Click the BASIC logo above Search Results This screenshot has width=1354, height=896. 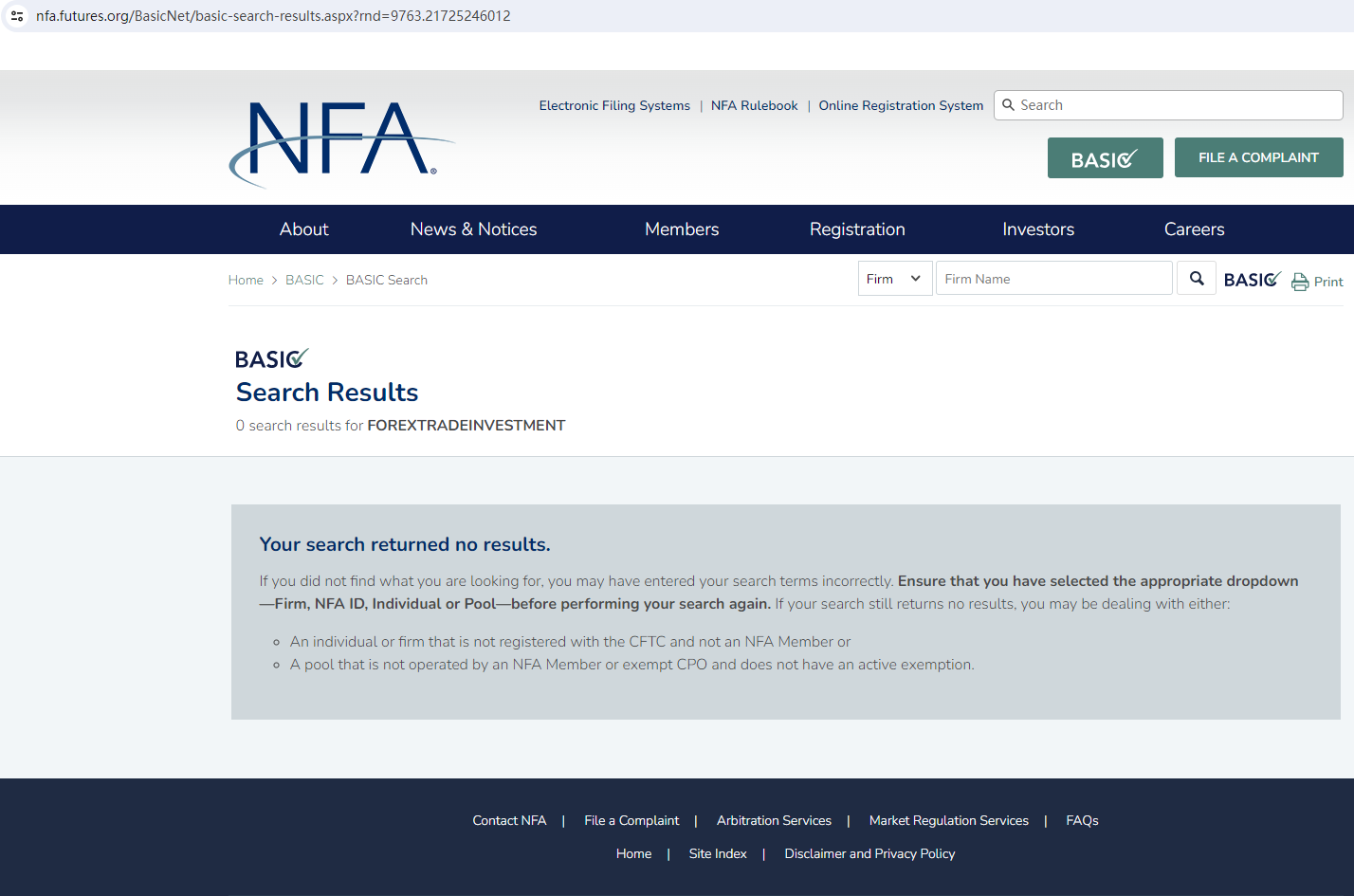[x=271, y=358]
